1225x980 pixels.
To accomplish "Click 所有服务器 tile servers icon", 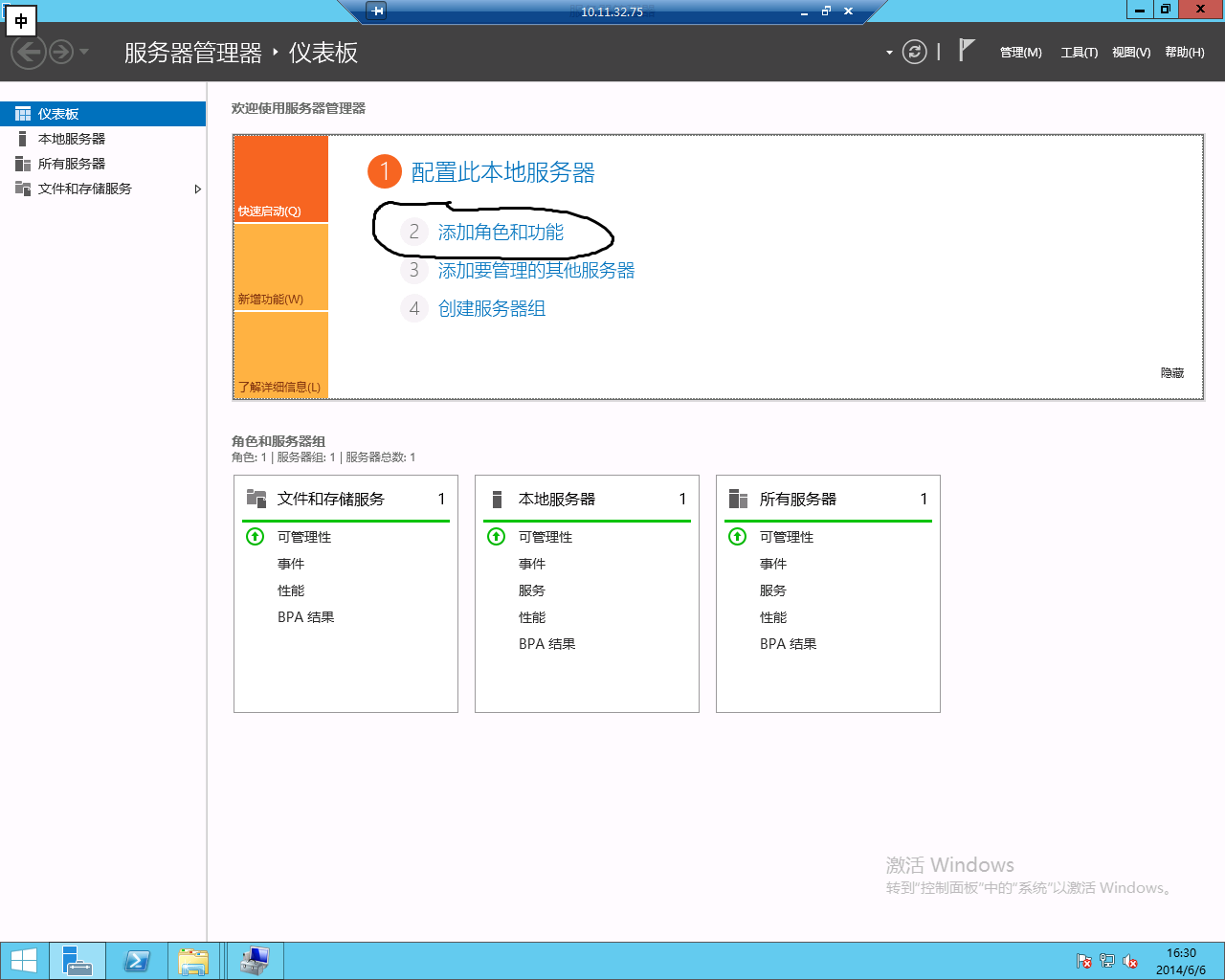I will click(x=738, y=499).
